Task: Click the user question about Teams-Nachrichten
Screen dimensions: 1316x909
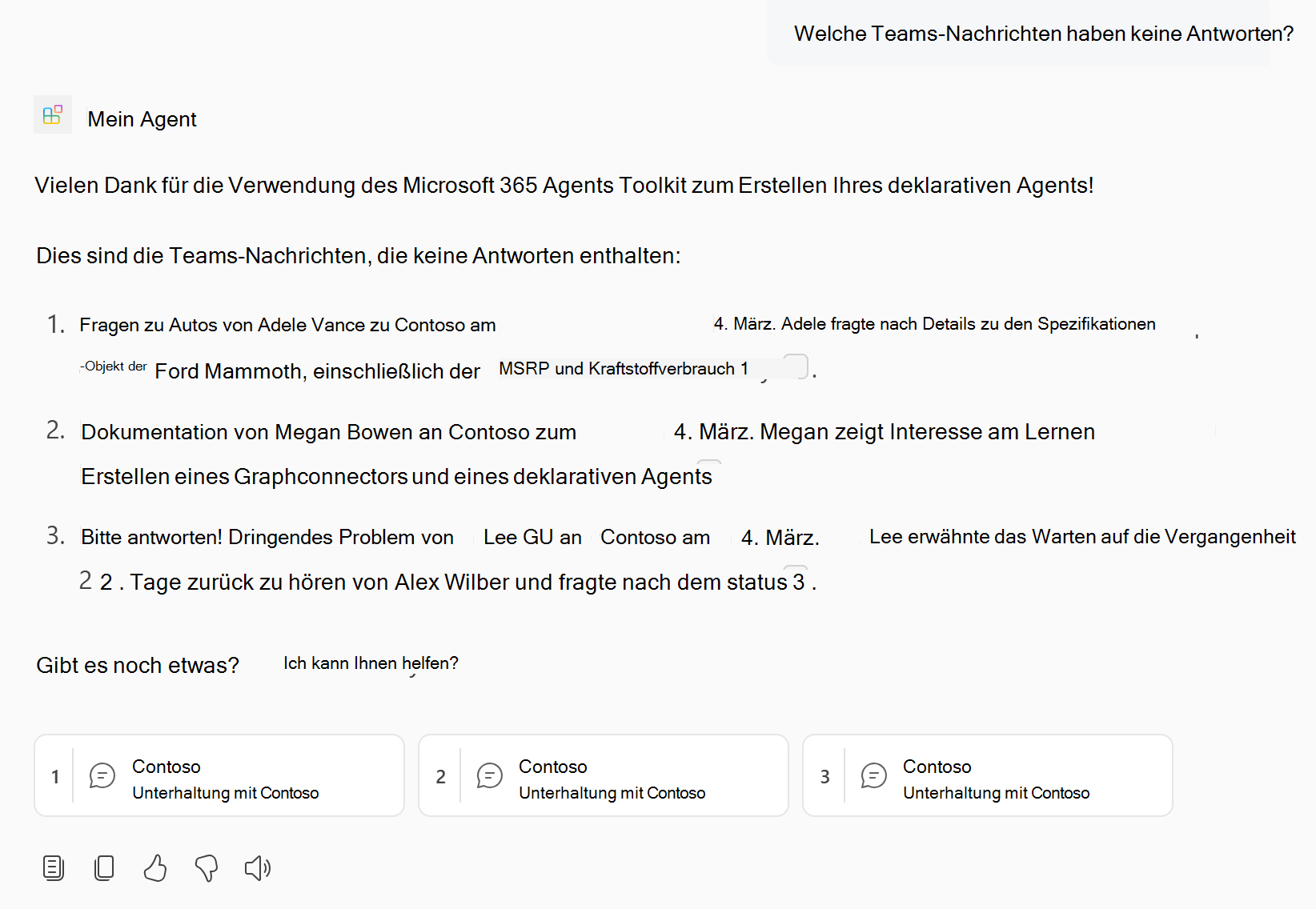Action: (1035, 34)
